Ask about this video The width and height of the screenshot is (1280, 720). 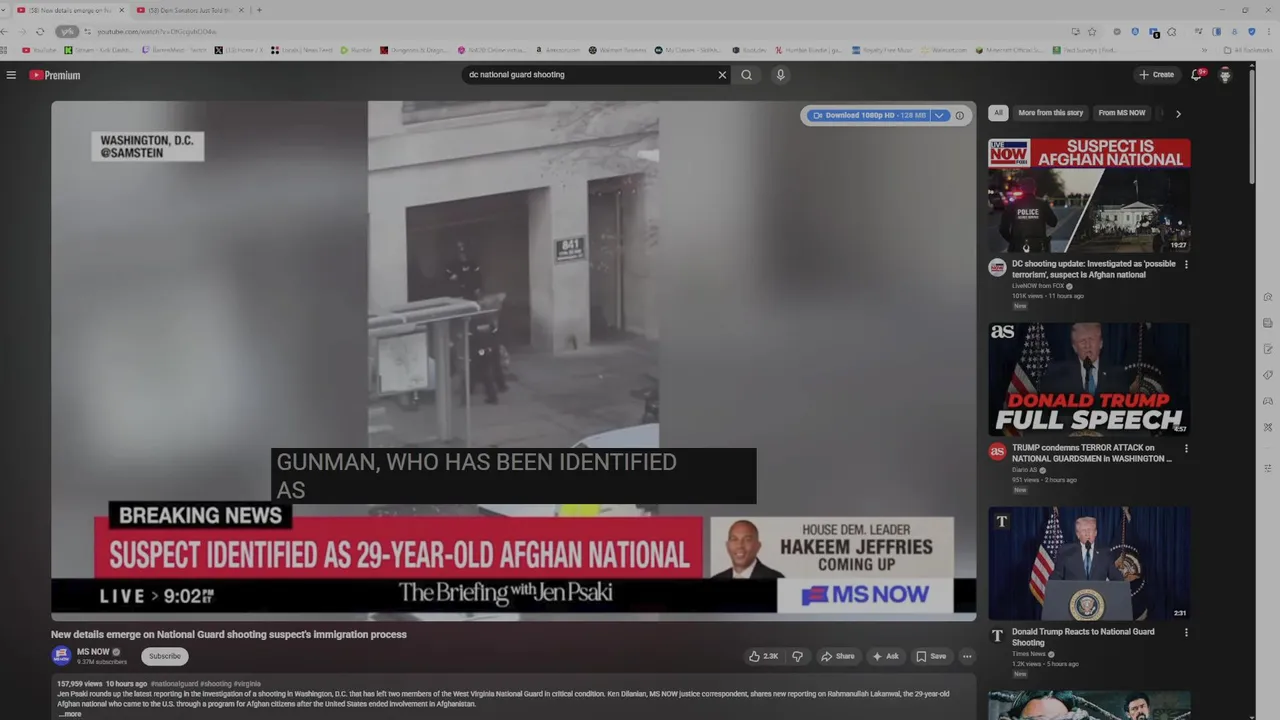pyautogui.click(x=885, y=656)
